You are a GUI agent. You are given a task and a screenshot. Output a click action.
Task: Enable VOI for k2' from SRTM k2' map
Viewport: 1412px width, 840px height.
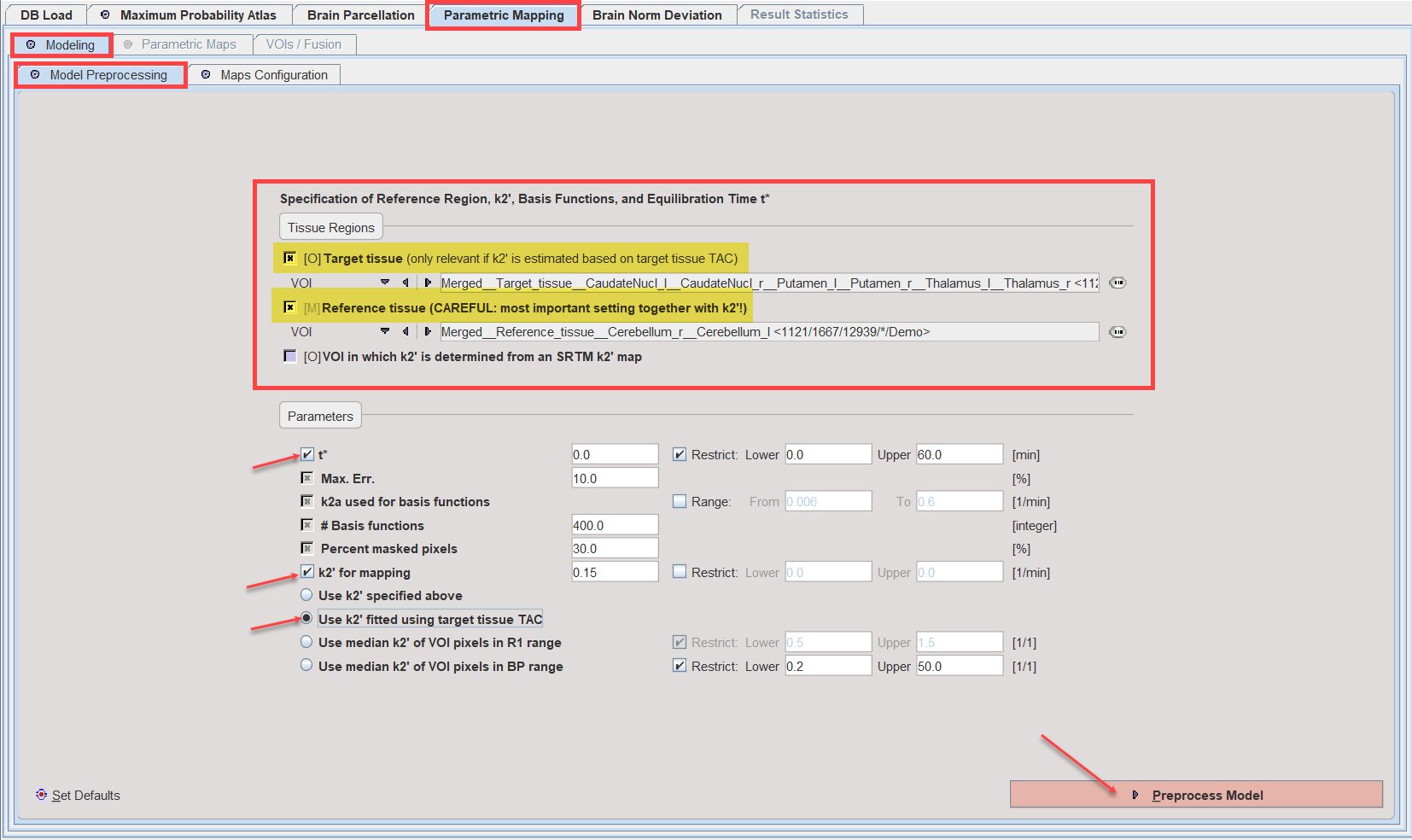(290, 356)
